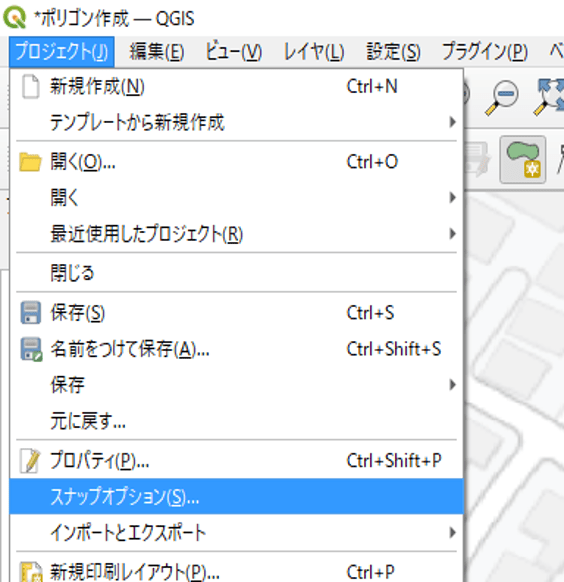Open プロパティ(P)... project properties
This screenshot has width=564, height=582.
pyautogui.click(x=236, y=461)
